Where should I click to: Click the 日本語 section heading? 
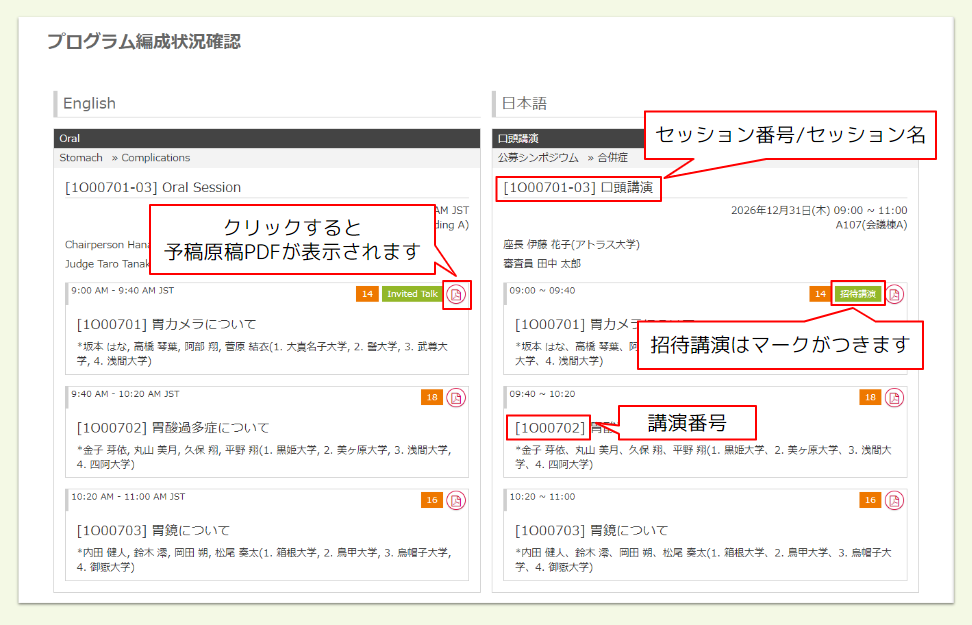[x=524, y=103]
